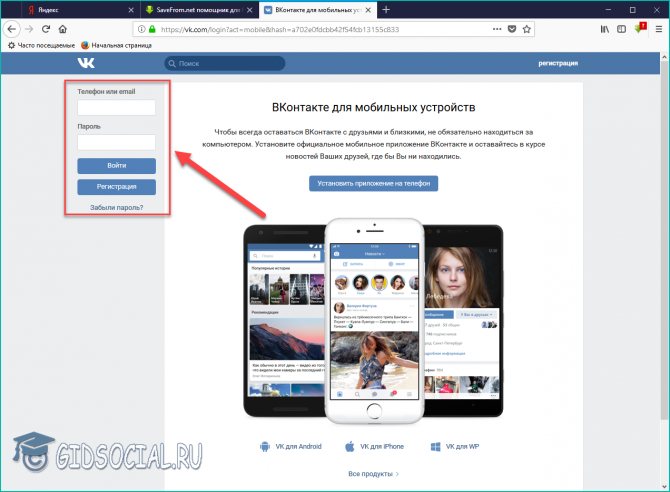This screenshot has height=492, width=670.
Task: Click the green padlock security icon
Action: (x=152, y=29)
